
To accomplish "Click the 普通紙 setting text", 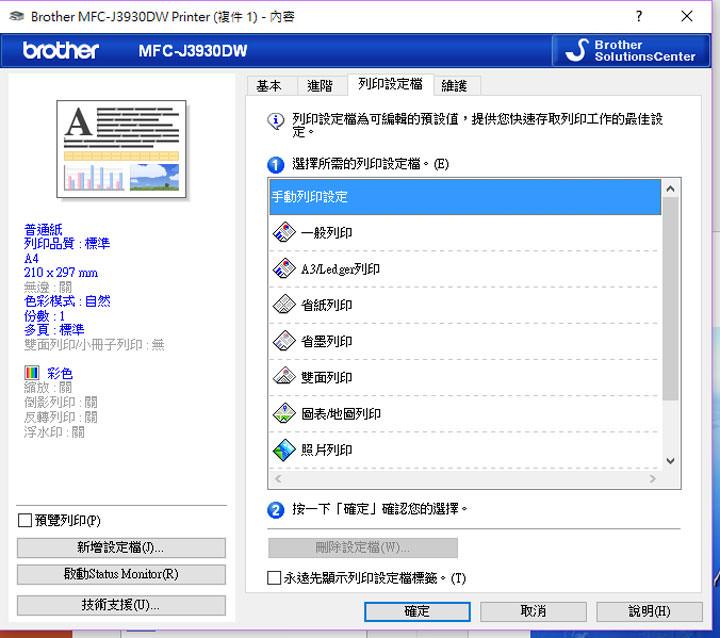I will click(x=43, y=229).
